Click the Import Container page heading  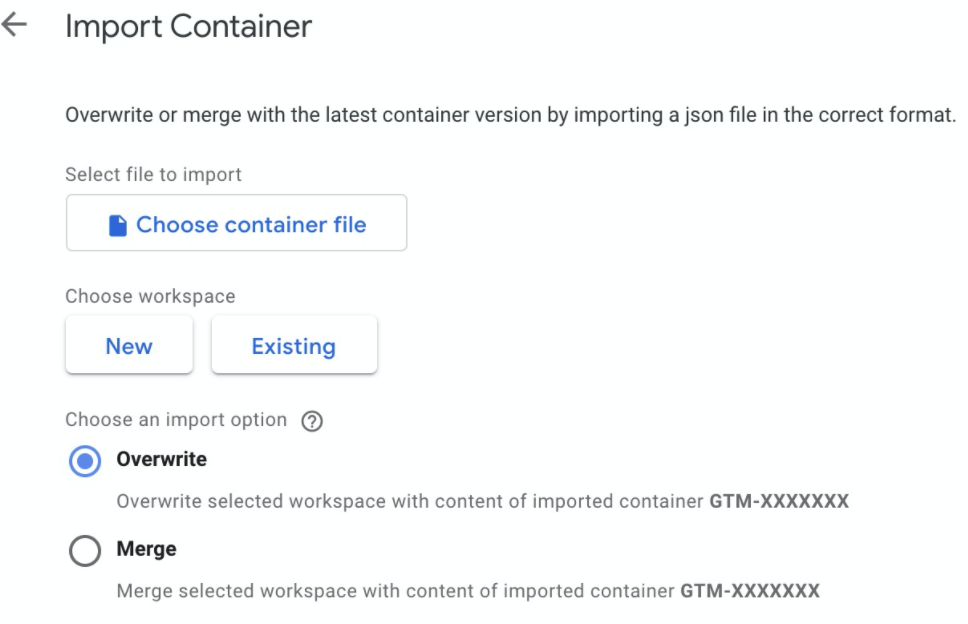coord(188,26)
